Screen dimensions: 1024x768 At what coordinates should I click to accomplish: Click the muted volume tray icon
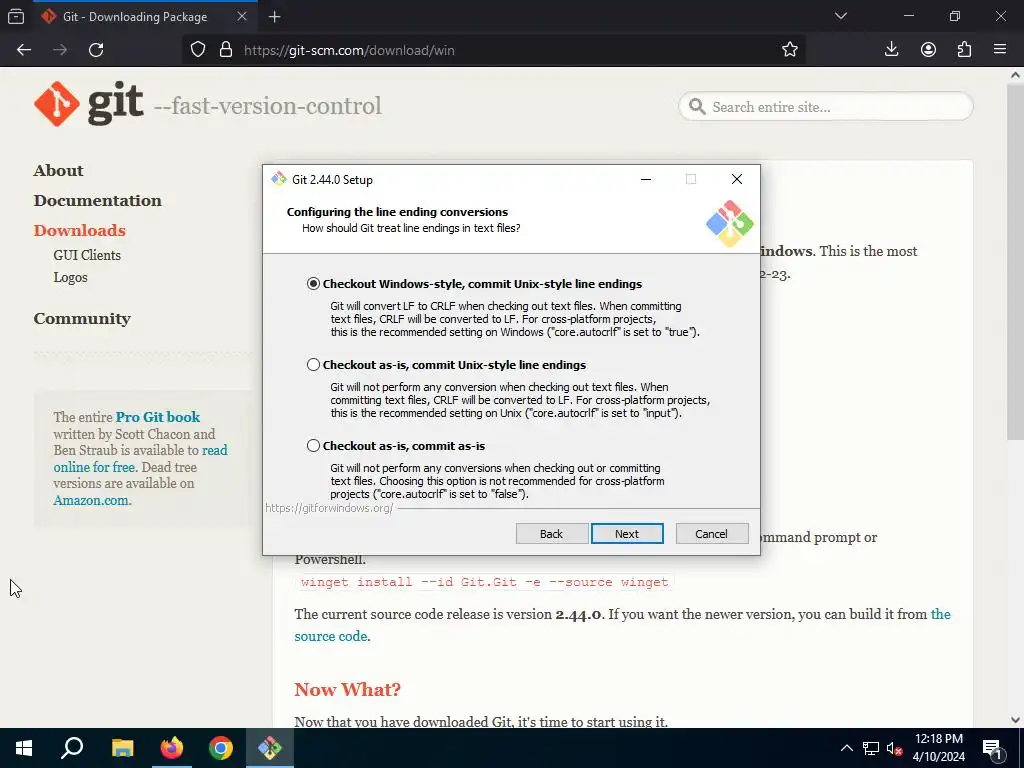894,748
